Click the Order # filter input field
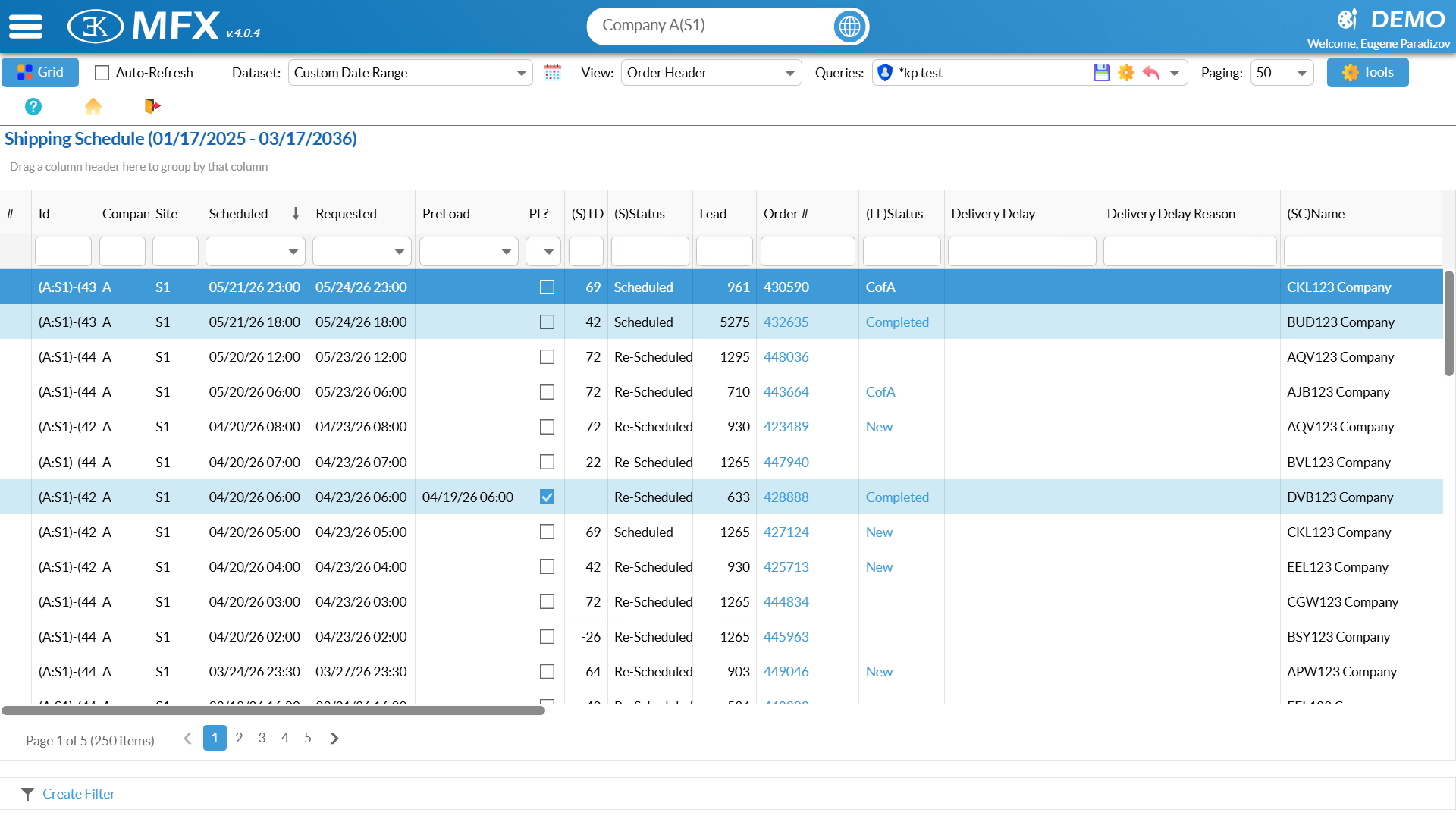 pos(808,252)
